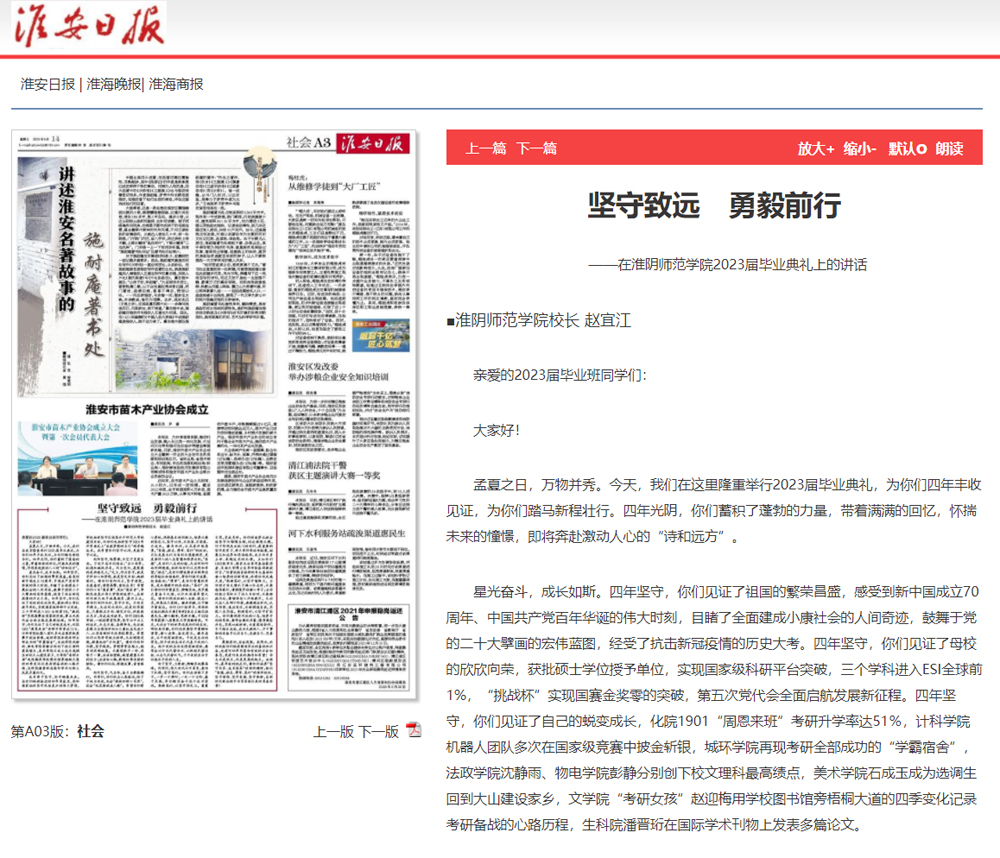Screen dimensions: 1000x858
Task: Switch to the 淮海商报 edition
Action: [176, 84]
